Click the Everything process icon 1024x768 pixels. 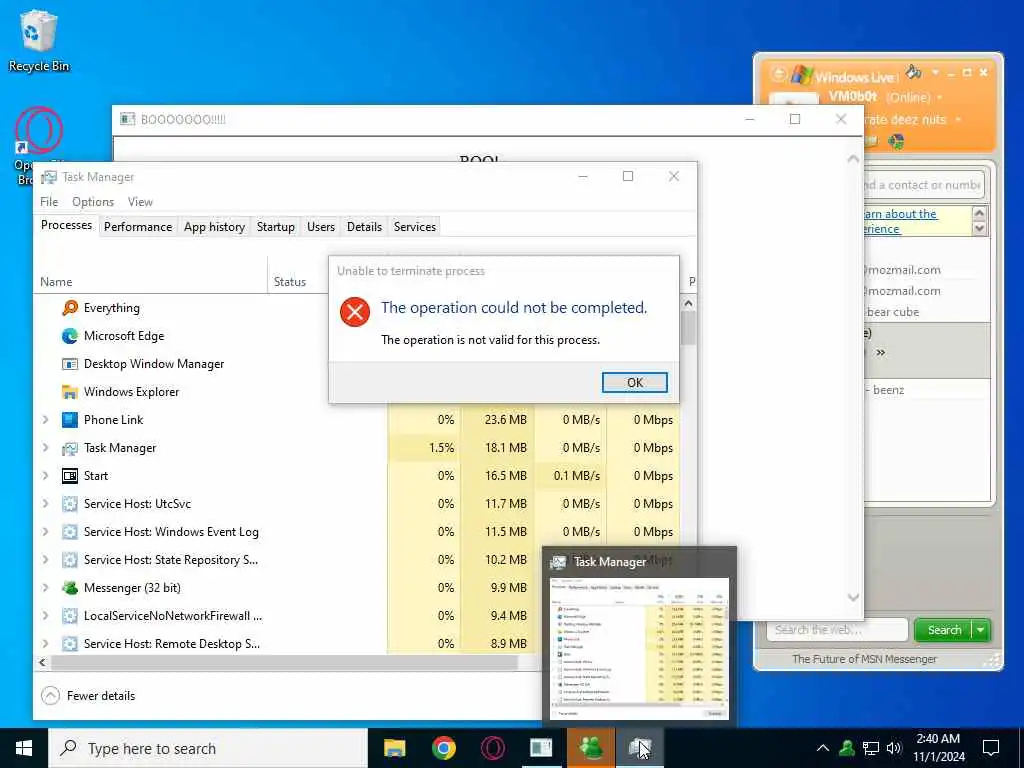[70, 308]
